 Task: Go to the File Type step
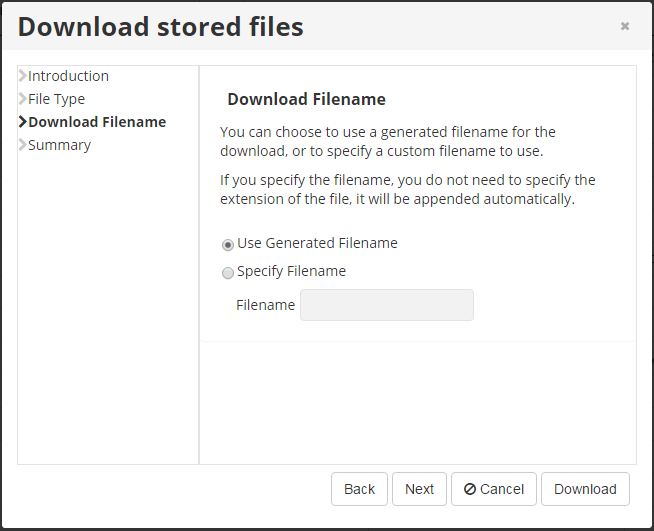click(56, 99)
